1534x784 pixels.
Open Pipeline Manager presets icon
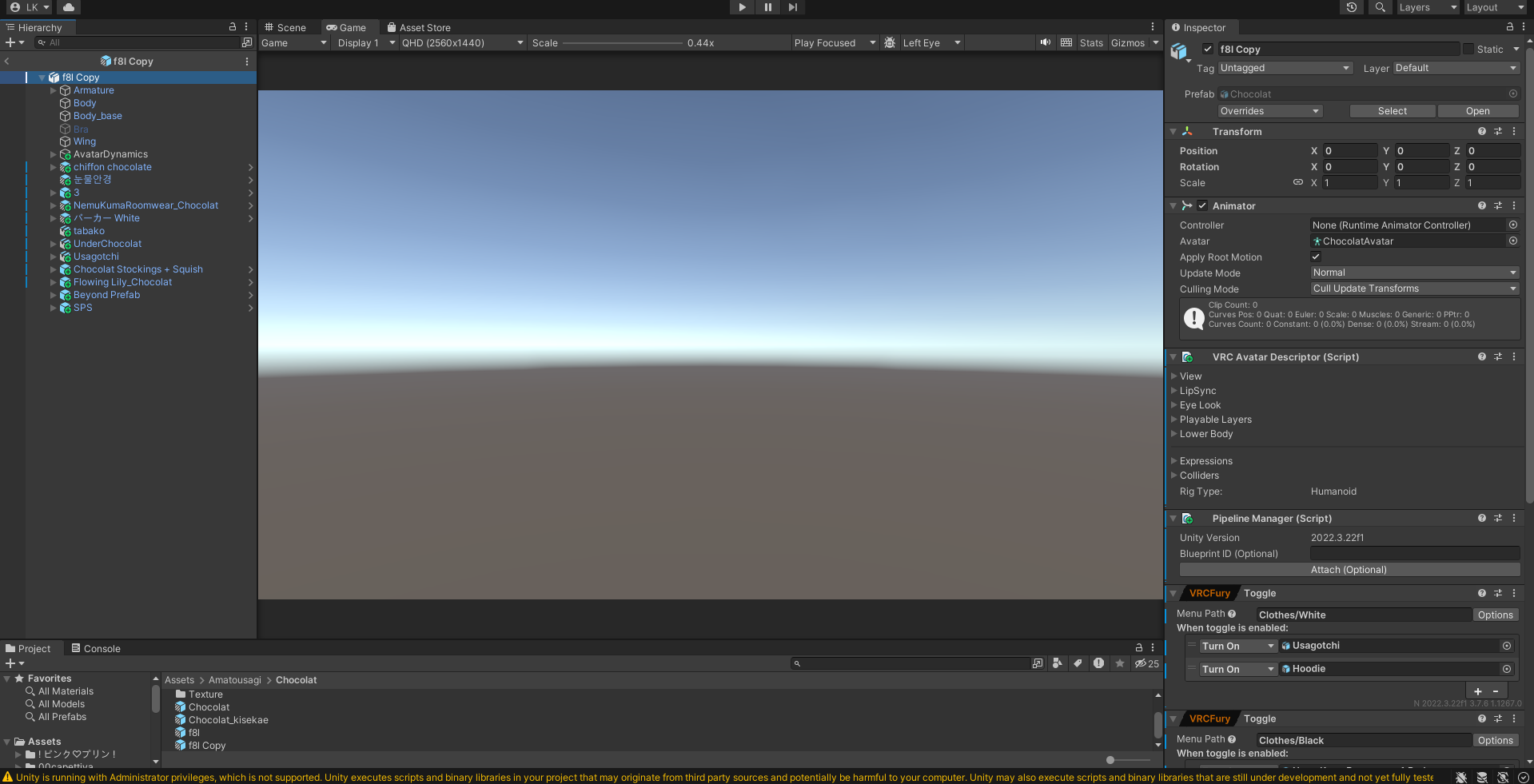1498,518
